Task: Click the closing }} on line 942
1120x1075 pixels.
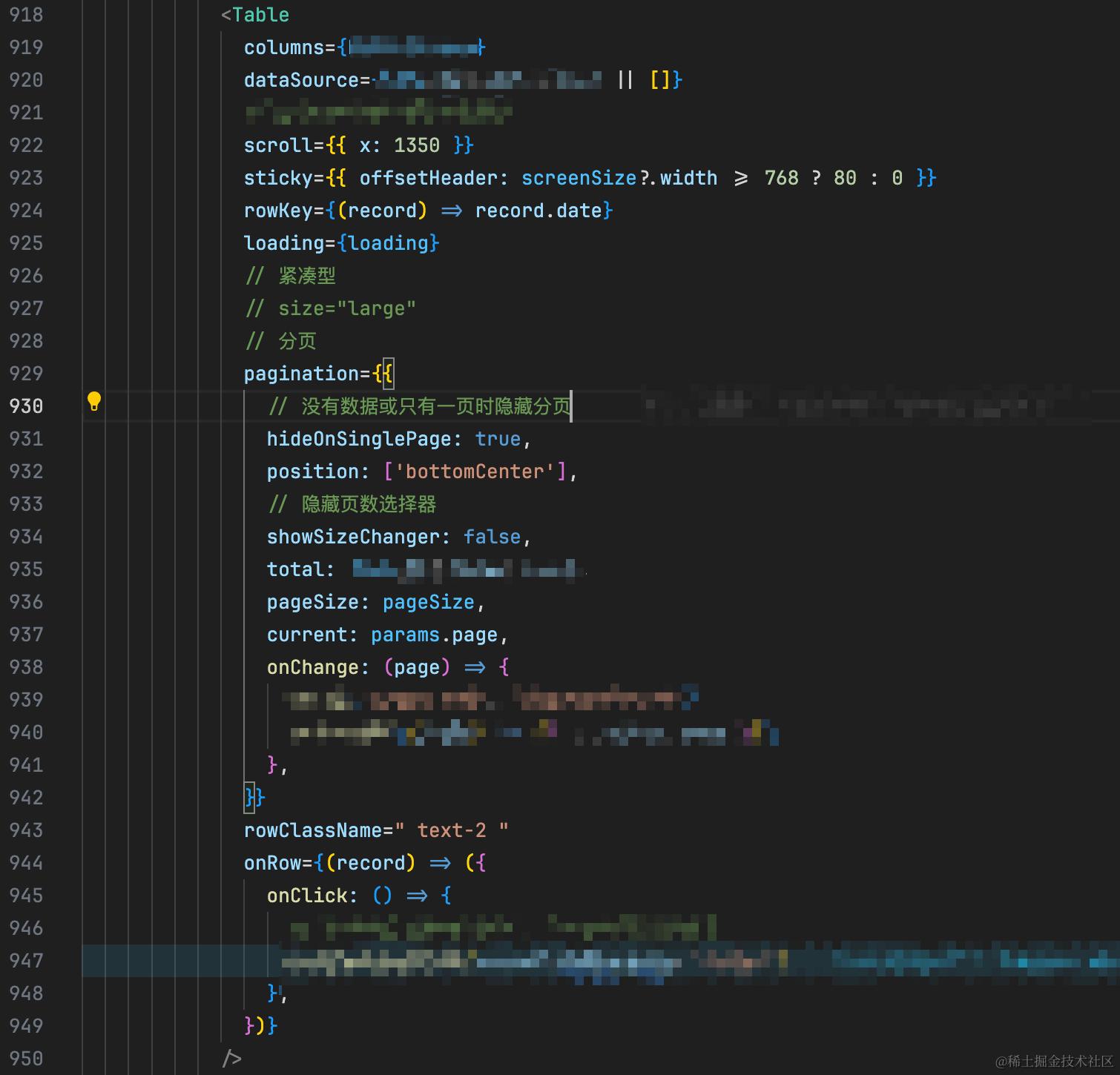Action: (x=254, y=798)
